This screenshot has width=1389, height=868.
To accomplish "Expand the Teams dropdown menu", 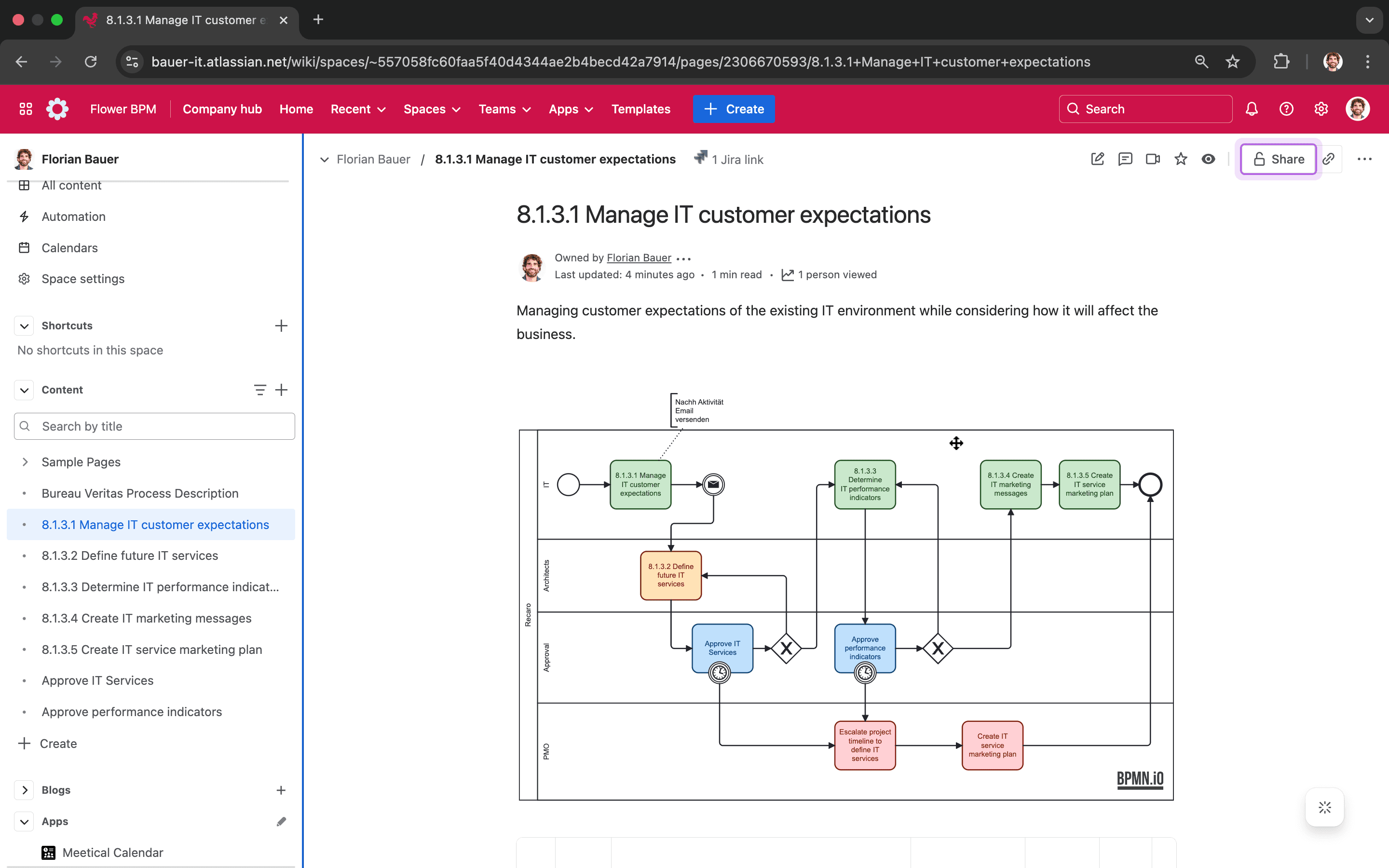I will coord(503,109).
